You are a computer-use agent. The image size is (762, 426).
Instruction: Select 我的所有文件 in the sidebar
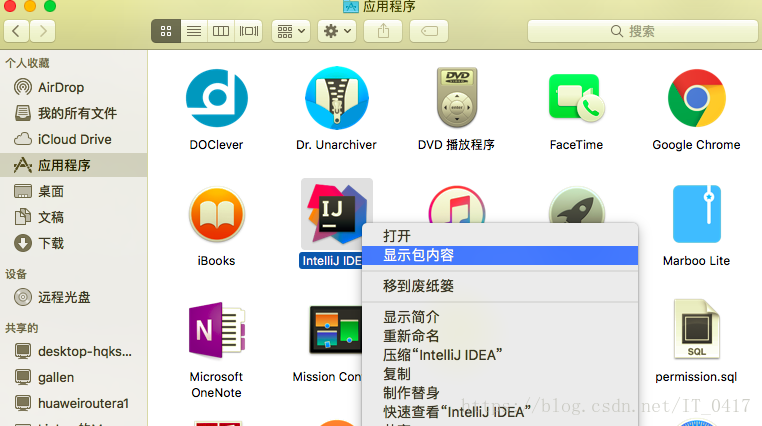coord(73,113)
